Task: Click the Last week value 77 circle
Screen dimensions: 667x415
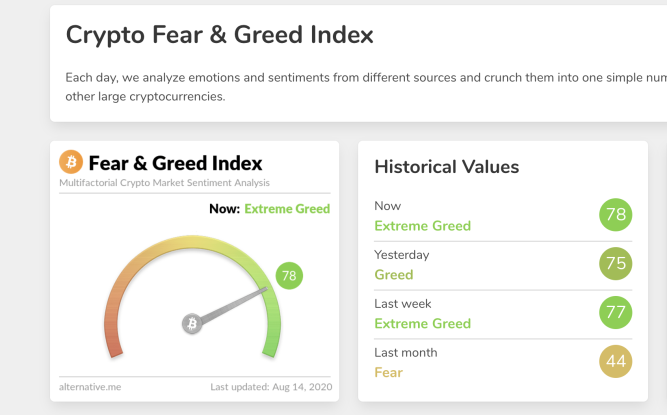Action: click(616, 313)
